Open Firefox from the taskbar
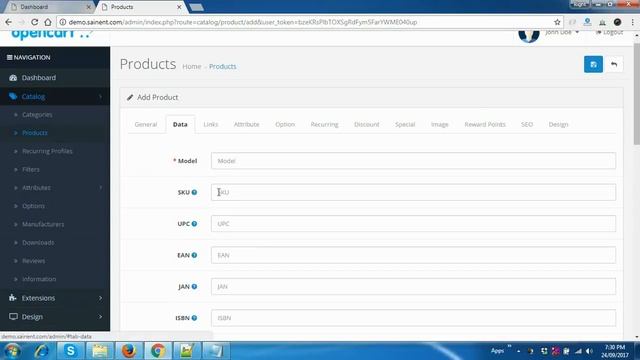The width and height of the screenshot is (640, 360). click(x=129, y=351)
